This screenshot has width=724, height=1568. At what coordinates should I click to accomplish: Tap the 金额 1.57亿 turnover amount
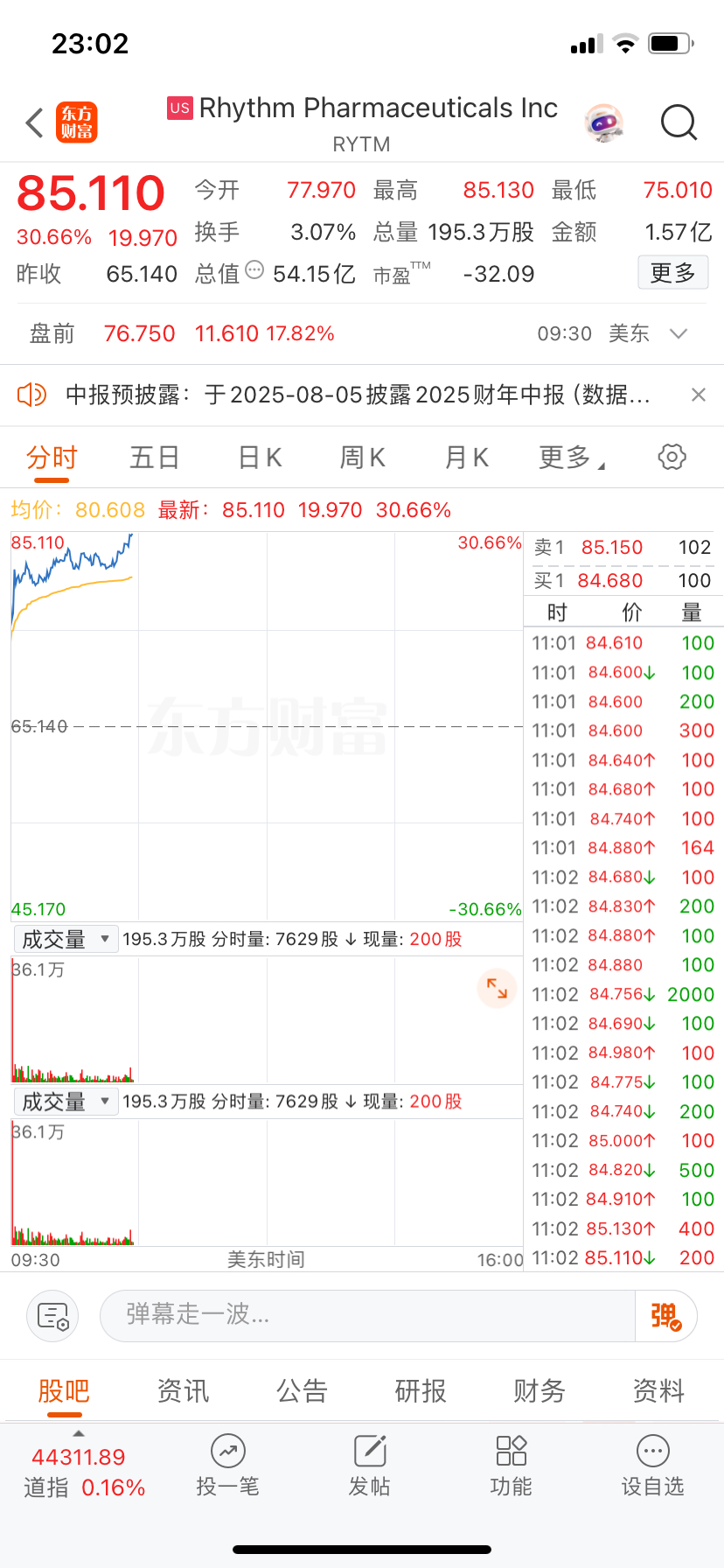(679, 233)
